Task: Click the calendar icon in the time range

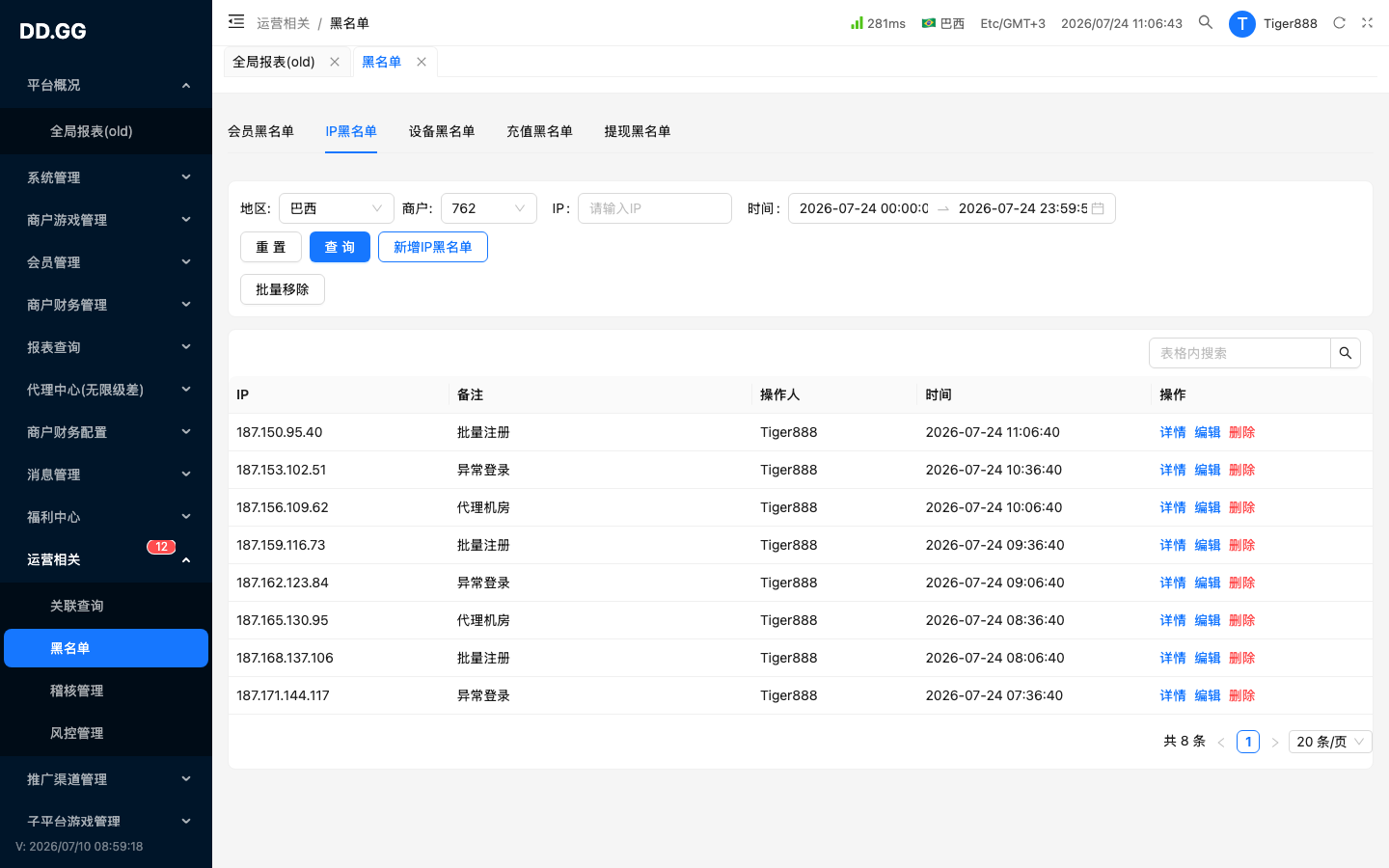Action: pos(1098,208)
